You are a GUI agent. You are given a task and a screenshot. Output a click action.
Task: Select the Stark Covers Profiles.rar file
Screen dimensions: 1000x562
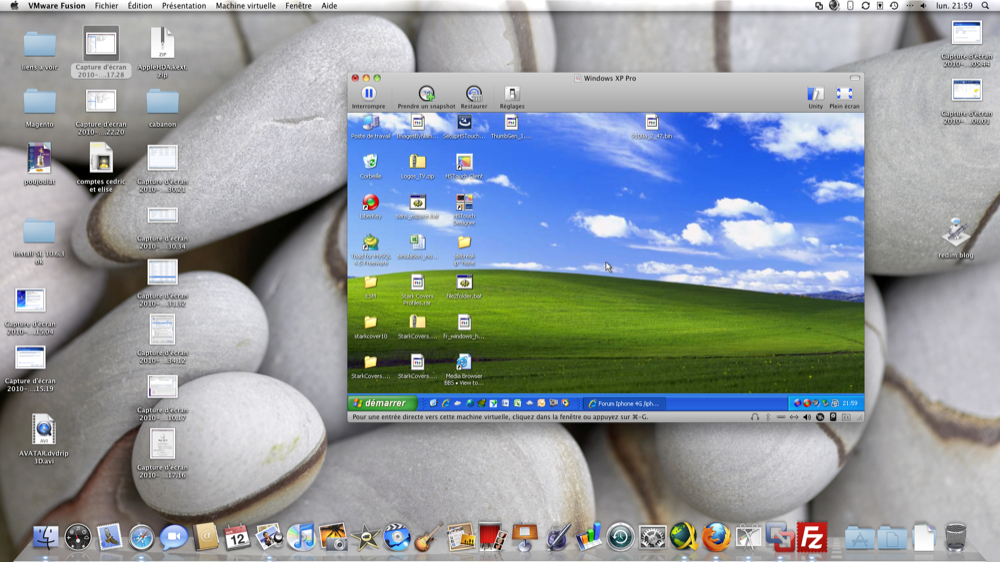coord(417,283)
